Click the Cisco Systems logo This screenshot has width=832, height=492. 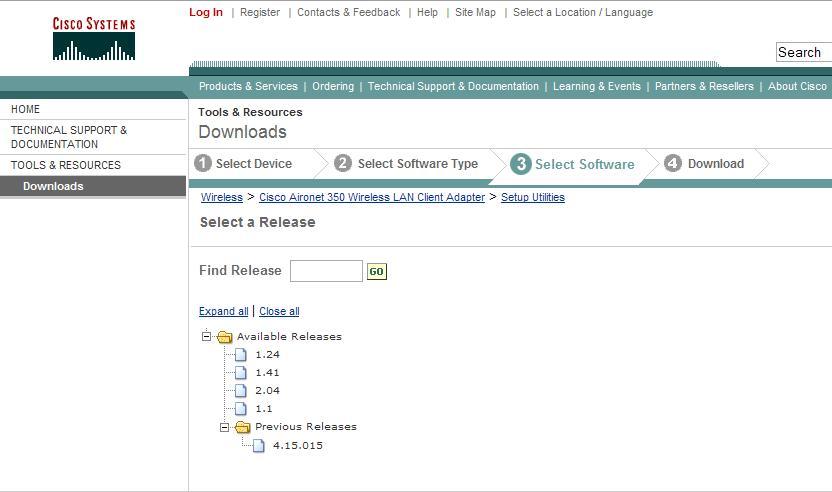[94, 38]
